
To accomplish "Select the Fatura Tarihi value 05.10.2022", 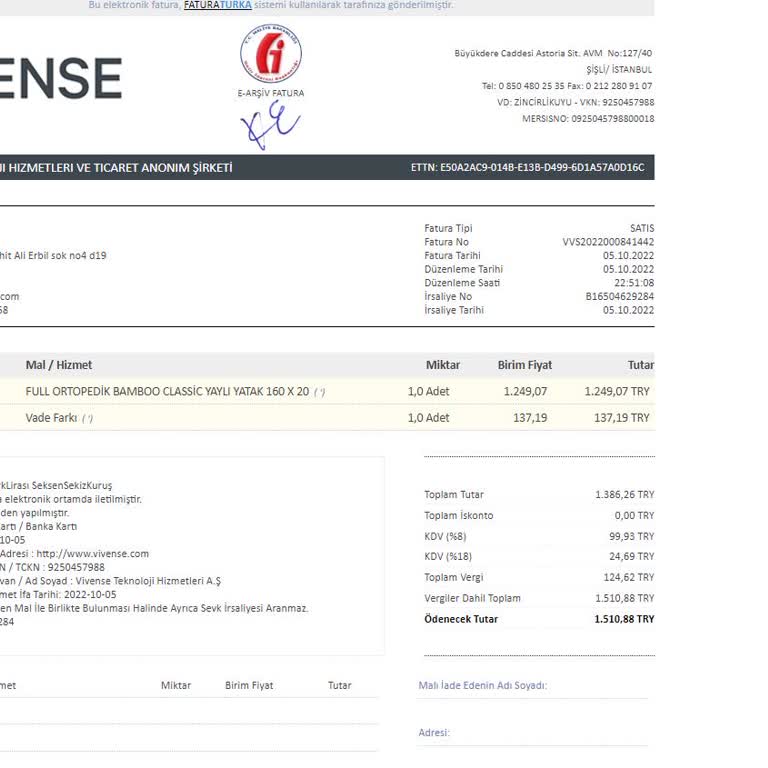I will (628, 256).
